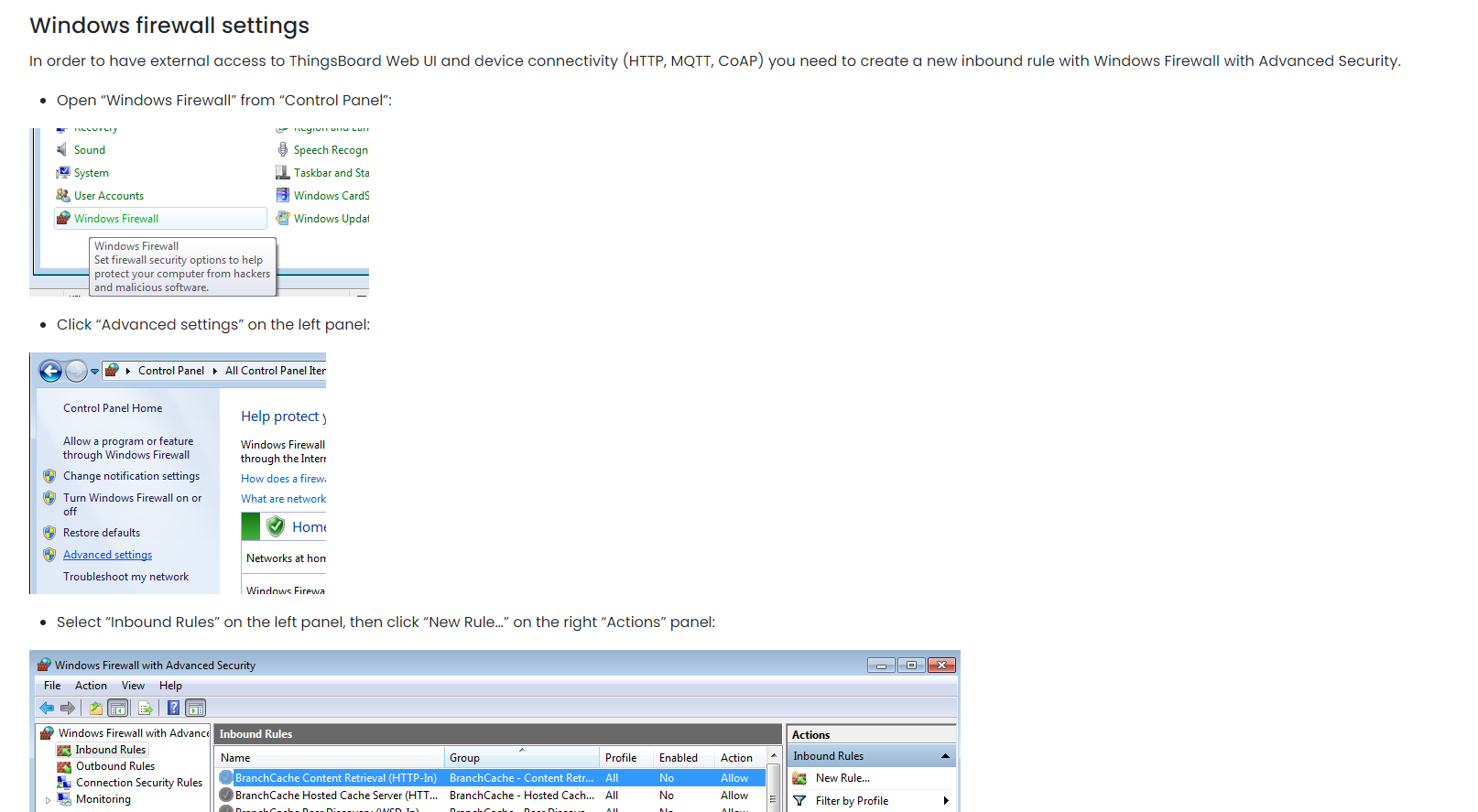Click the Action column header in the rules table
The height and width of the screenshot is (812, 1478).
(740, 758)
